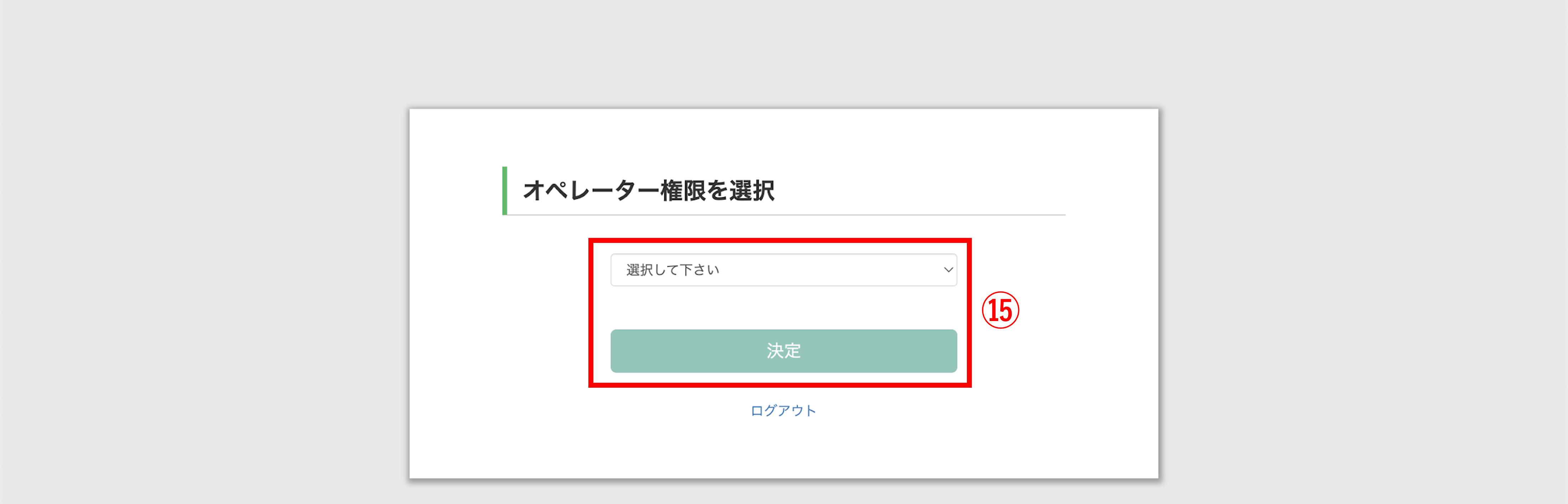Click the down arrow icon in the select field
The width and height of the screenshot is (1568, 504).
(x=948, y=270)
